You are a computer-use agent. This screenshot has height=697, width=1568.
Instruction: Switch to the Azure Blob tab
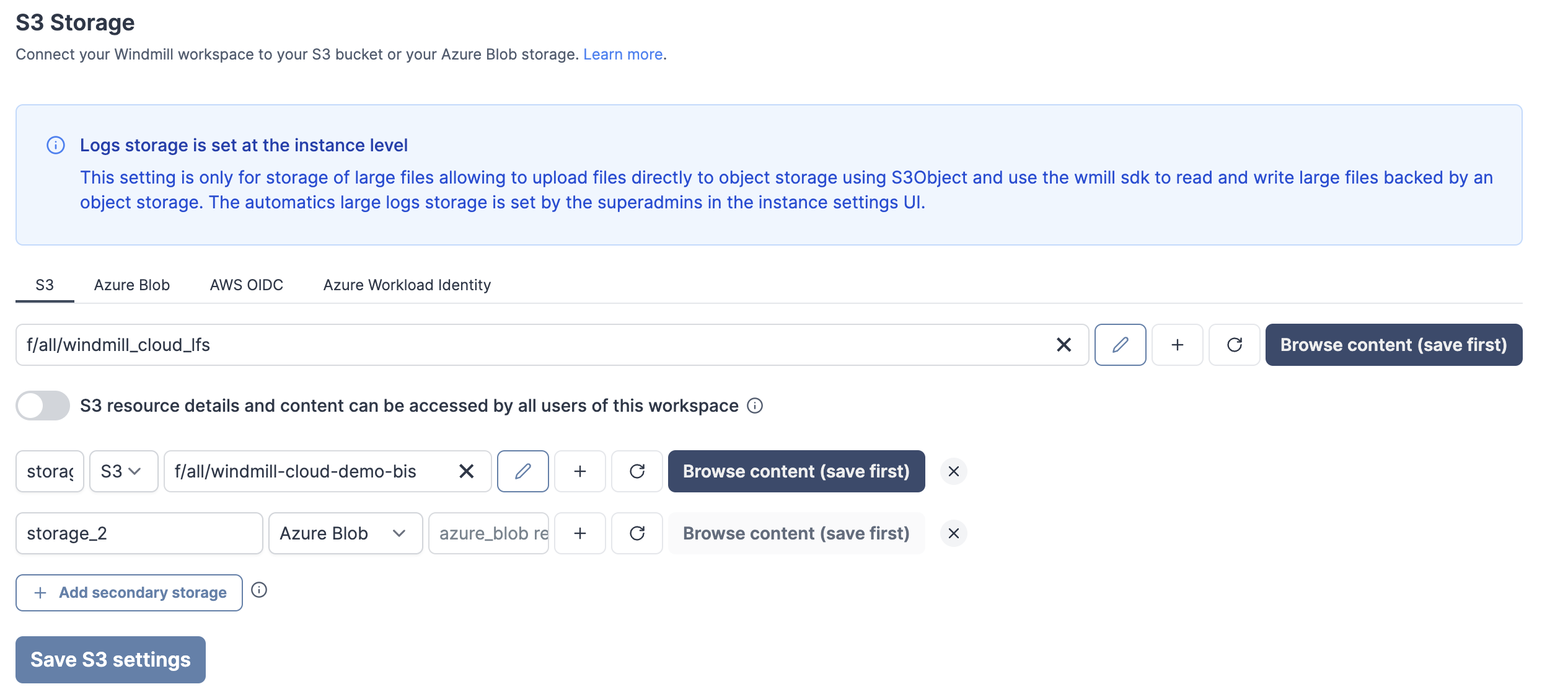(x=131, y=285)
